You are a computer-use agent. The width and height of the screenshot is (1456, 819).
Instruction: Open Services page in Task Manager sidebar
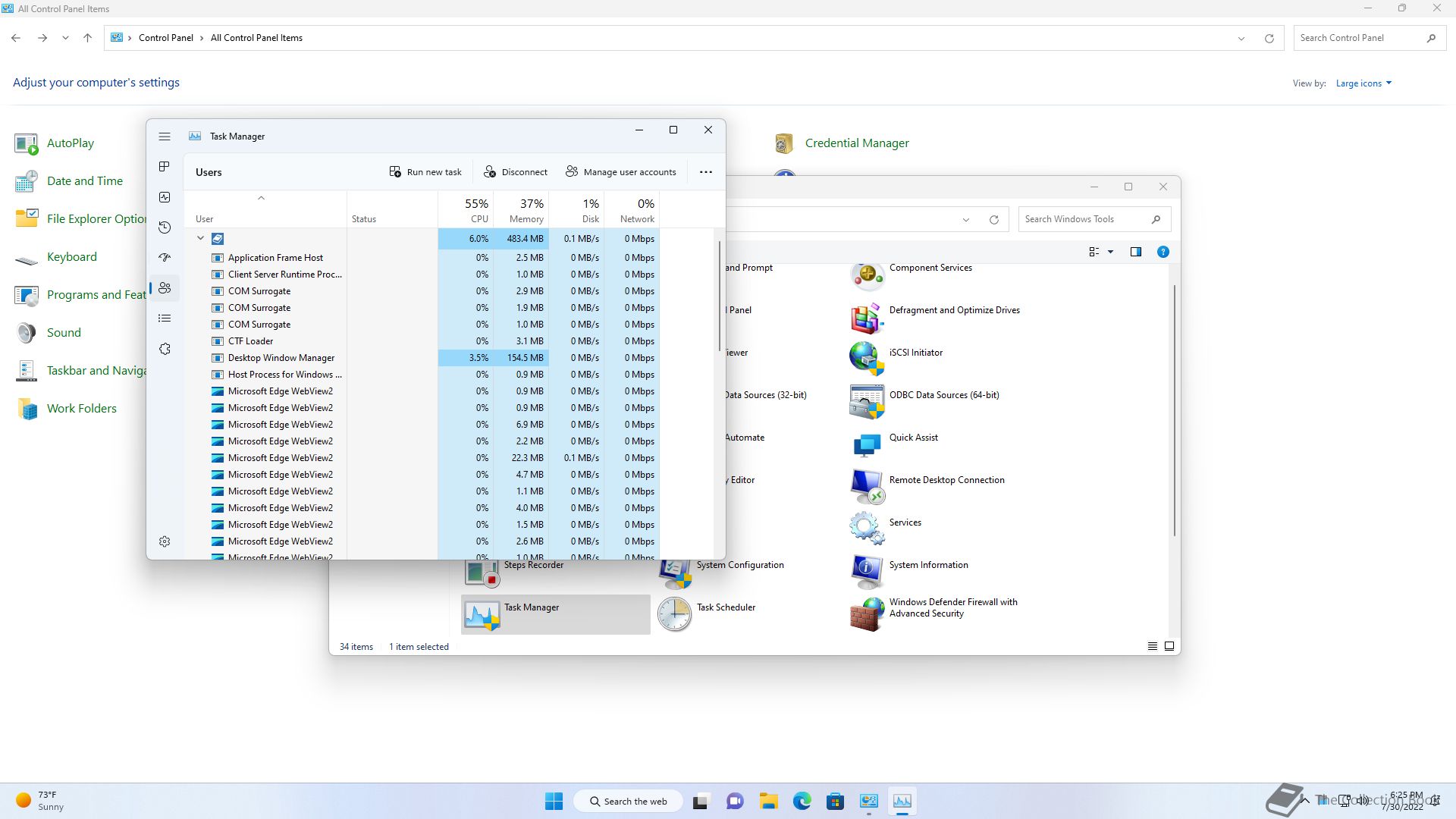165,349
